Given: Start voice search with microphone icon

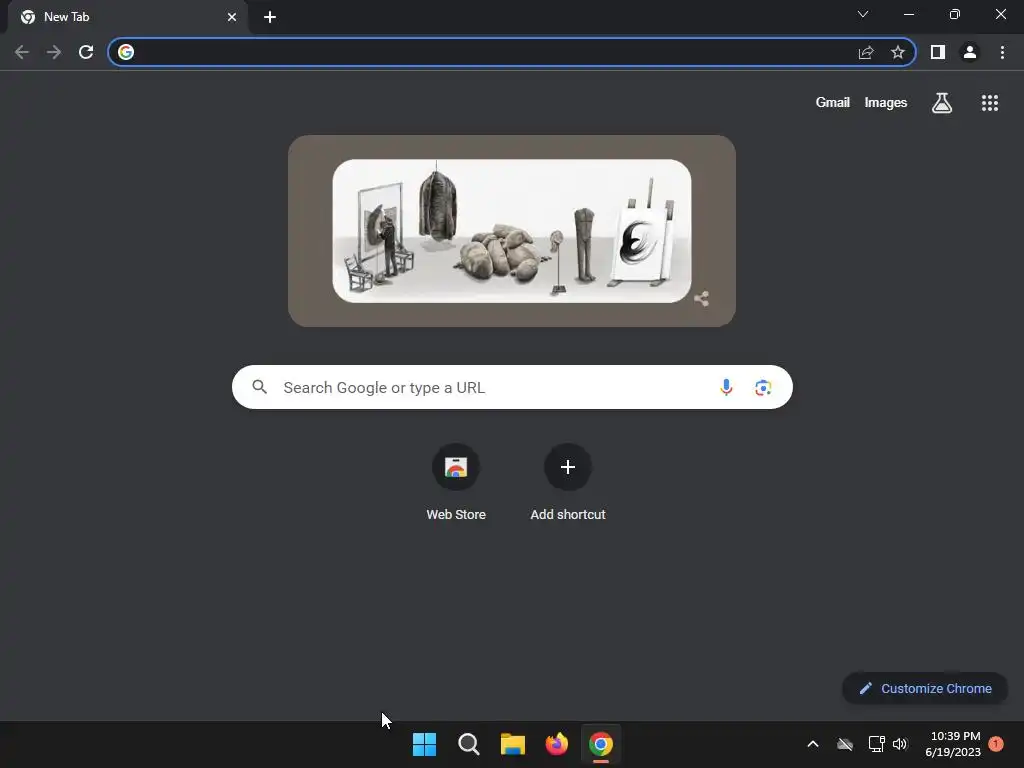Looking at the screenshot, I should 726,387.
